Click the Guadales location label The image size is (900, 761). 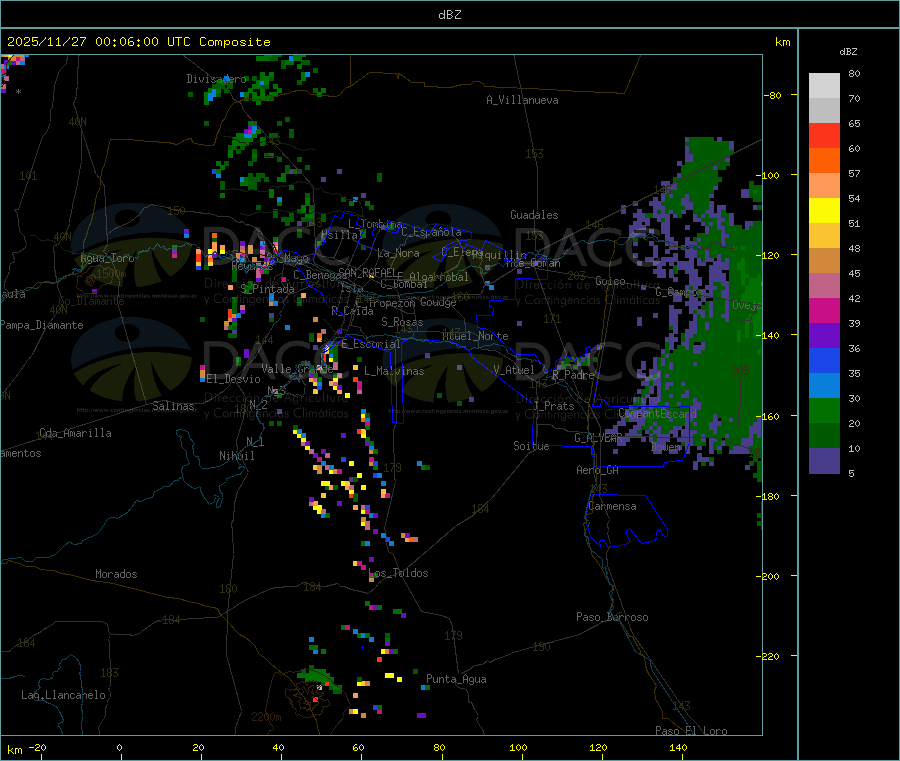coord(534,215)
